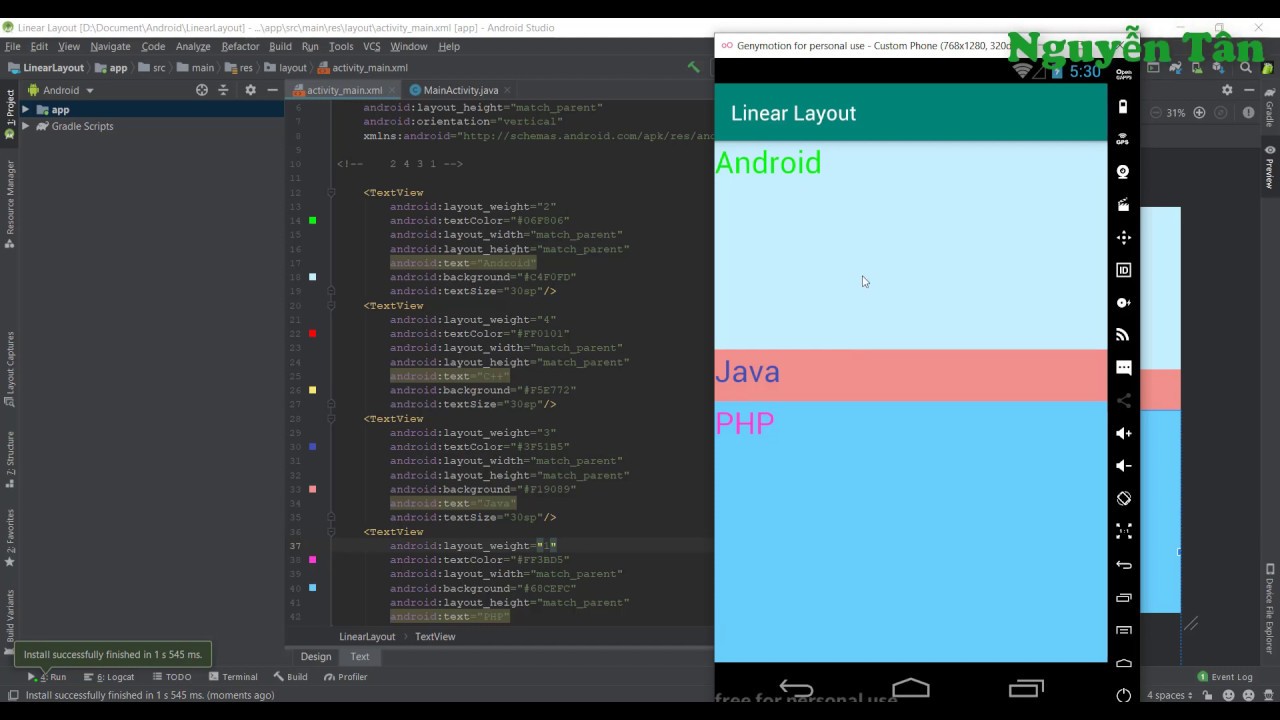
Task: Open the Tools menu
Action: (x=341, y=46)
